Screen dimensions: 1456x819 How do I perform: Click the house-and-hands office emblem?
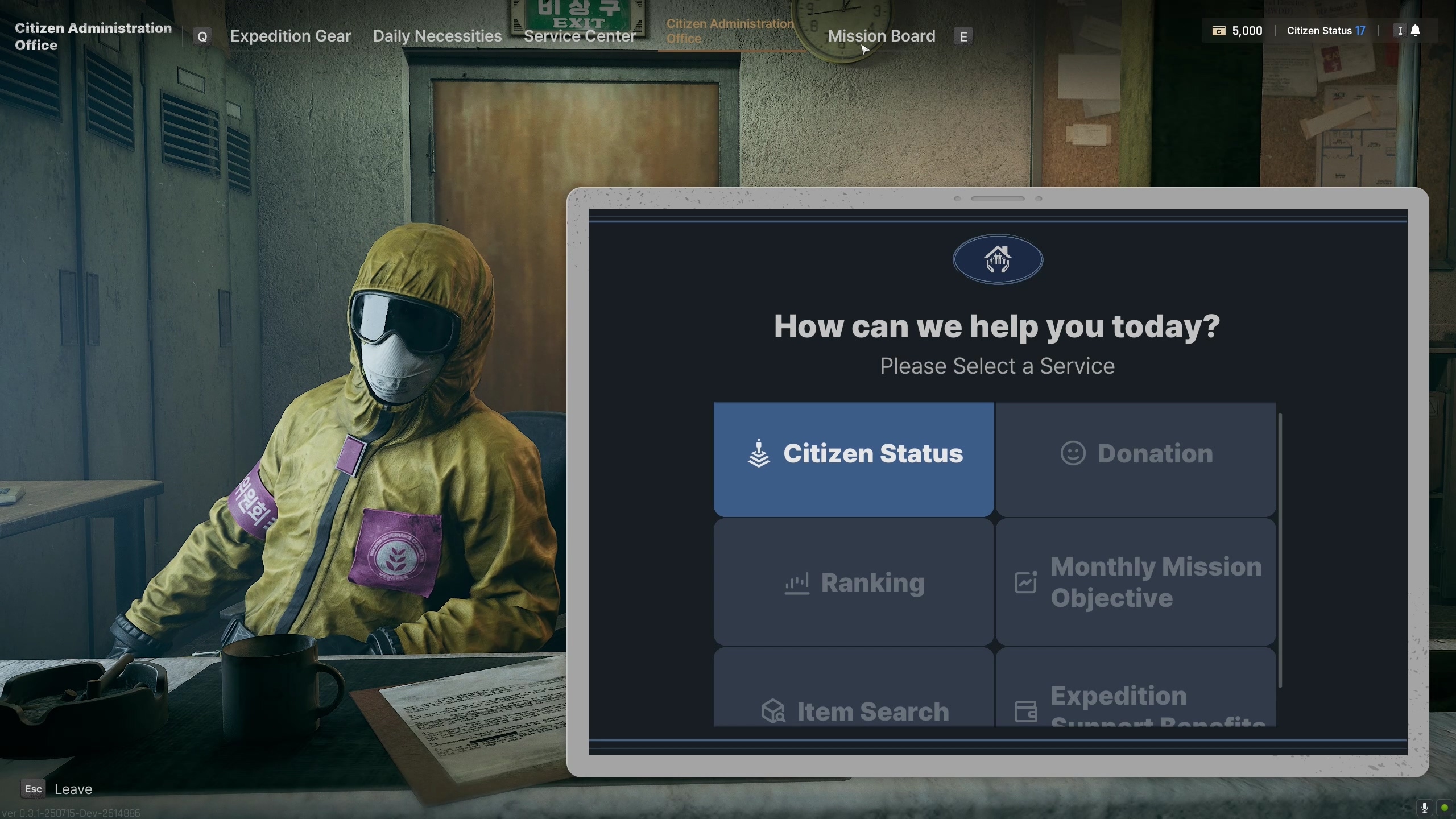[x=998, y=260]
